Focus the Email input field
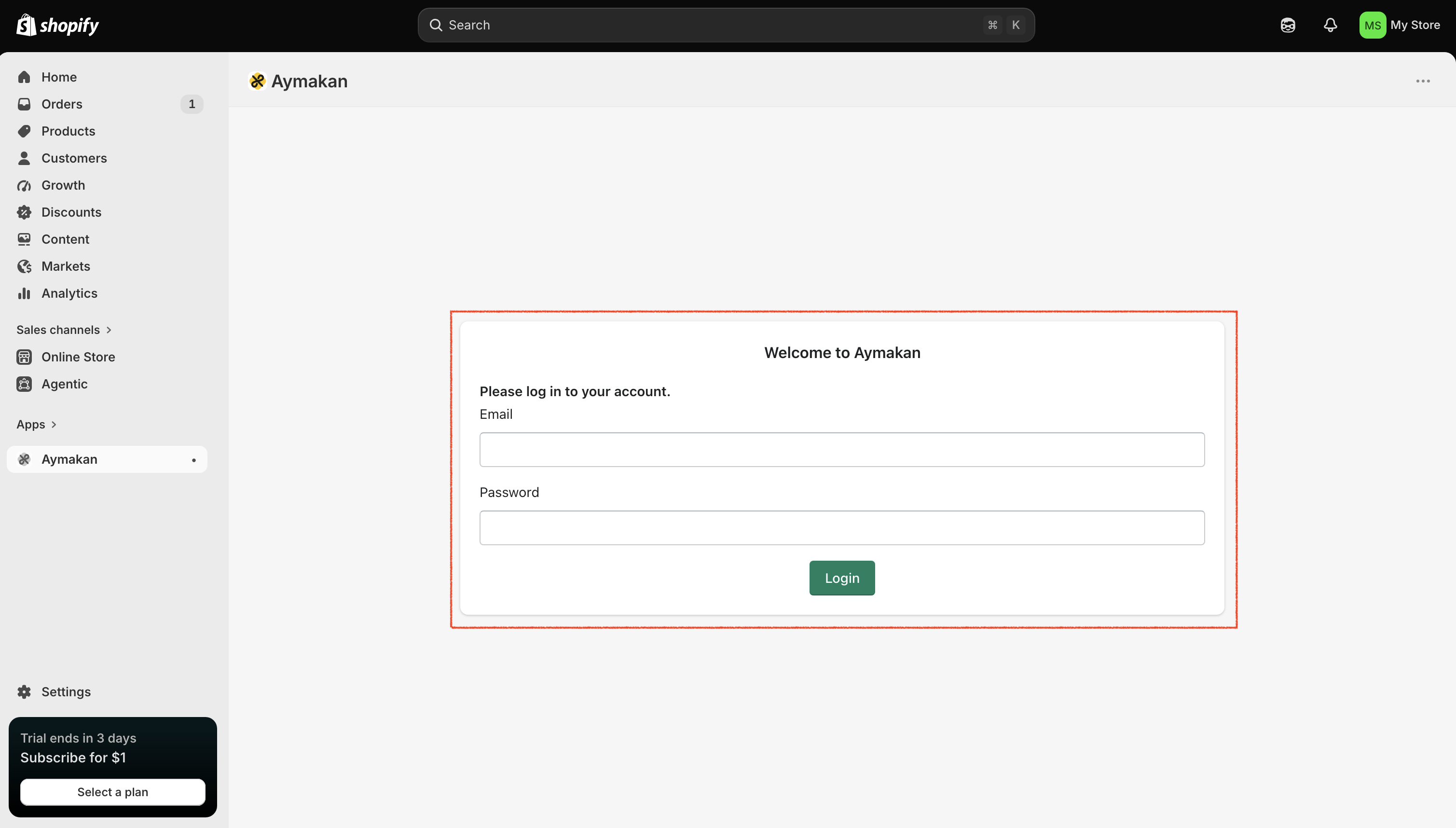 coord(842,450)
